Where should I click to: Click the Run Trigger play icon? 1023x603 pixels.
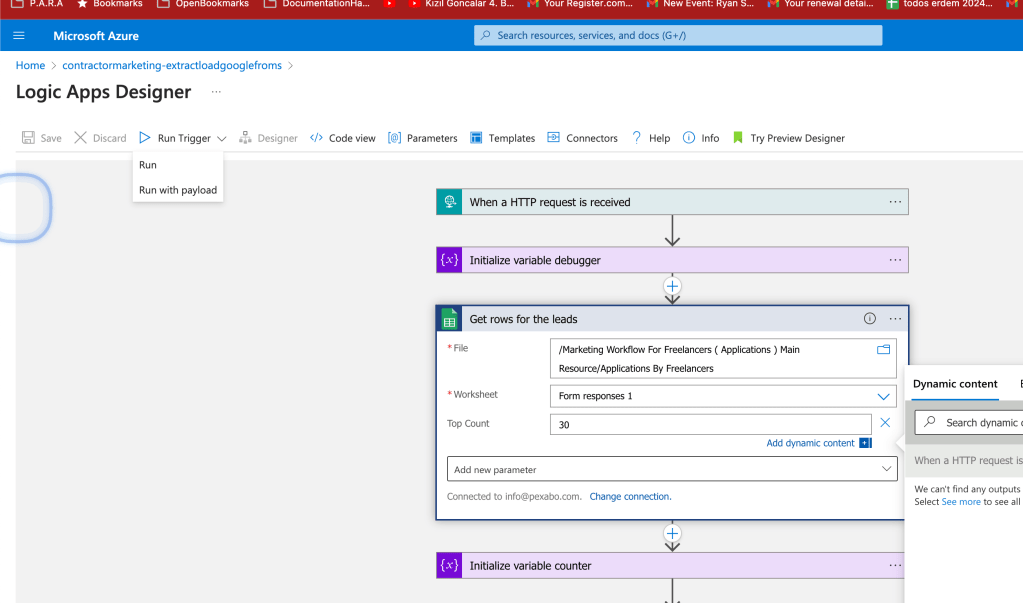[145, 138]
